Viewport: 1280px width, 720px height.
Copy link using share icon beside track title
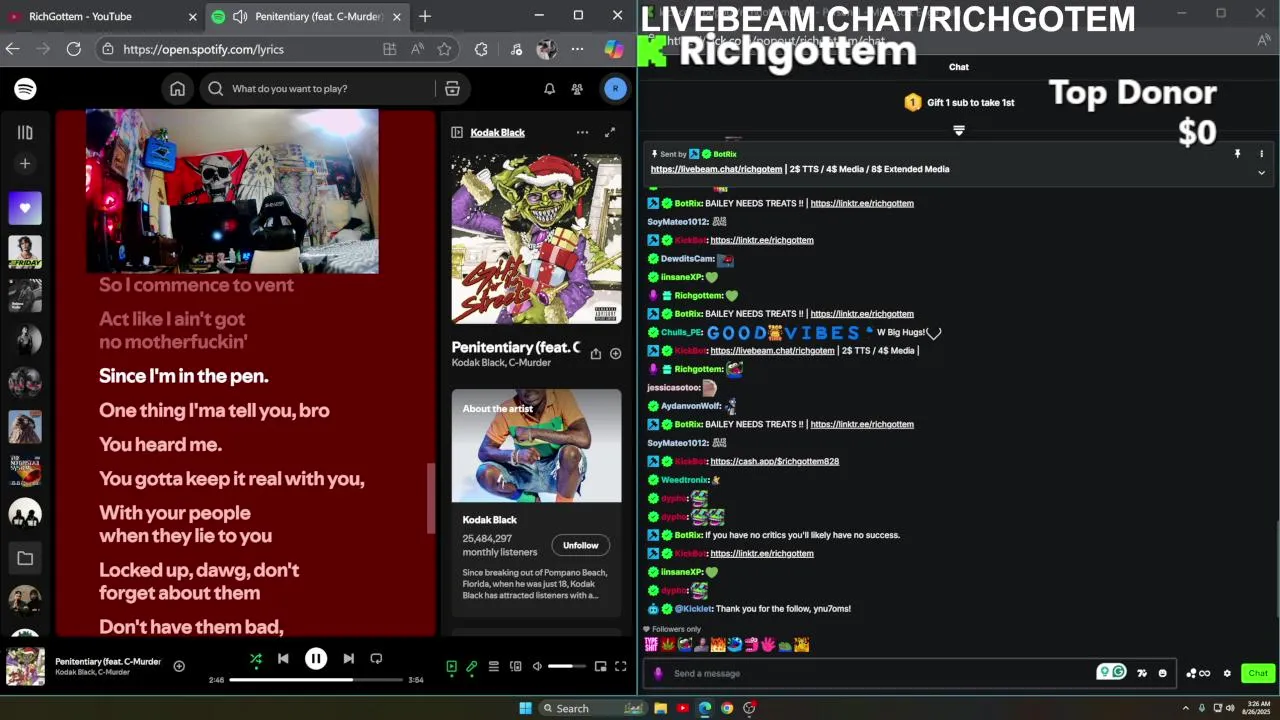click(596, 353)
